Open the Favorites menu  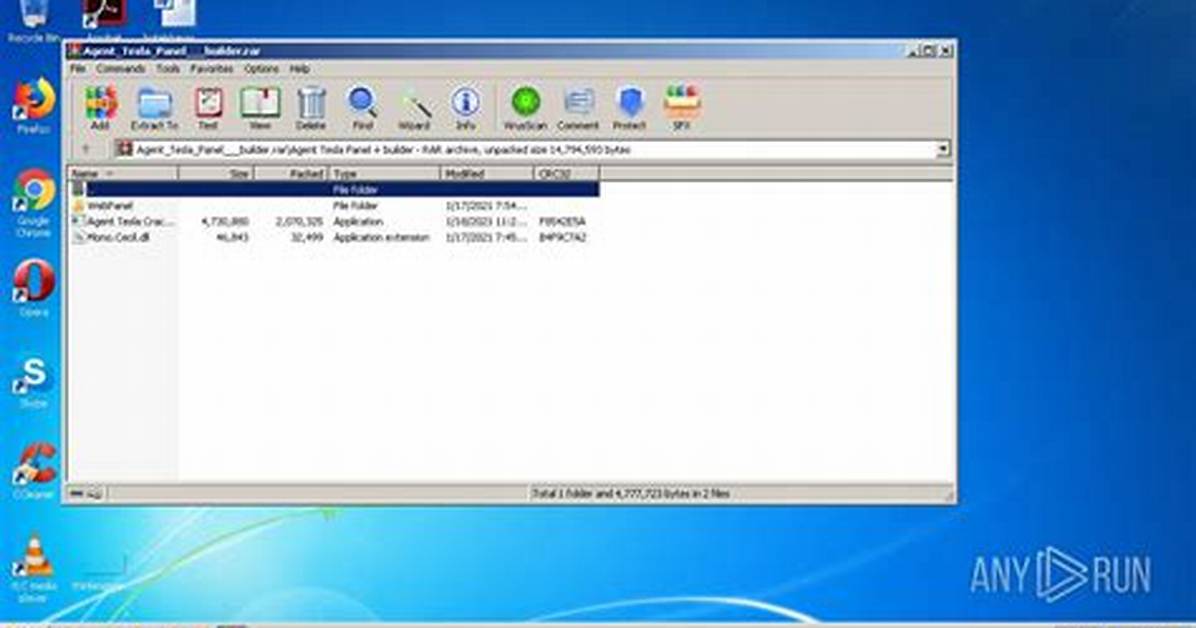click(x=211, y=69)
